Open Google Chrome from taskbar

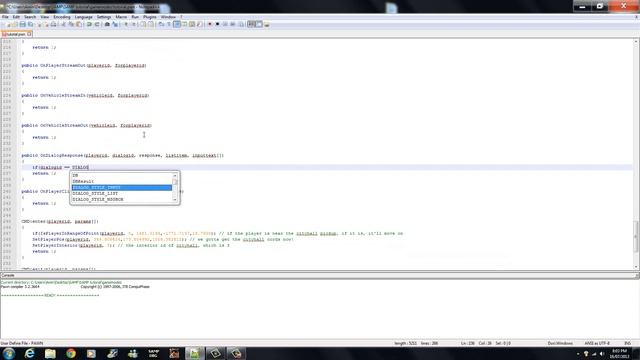pyautogui.click(x=71, y=353)
